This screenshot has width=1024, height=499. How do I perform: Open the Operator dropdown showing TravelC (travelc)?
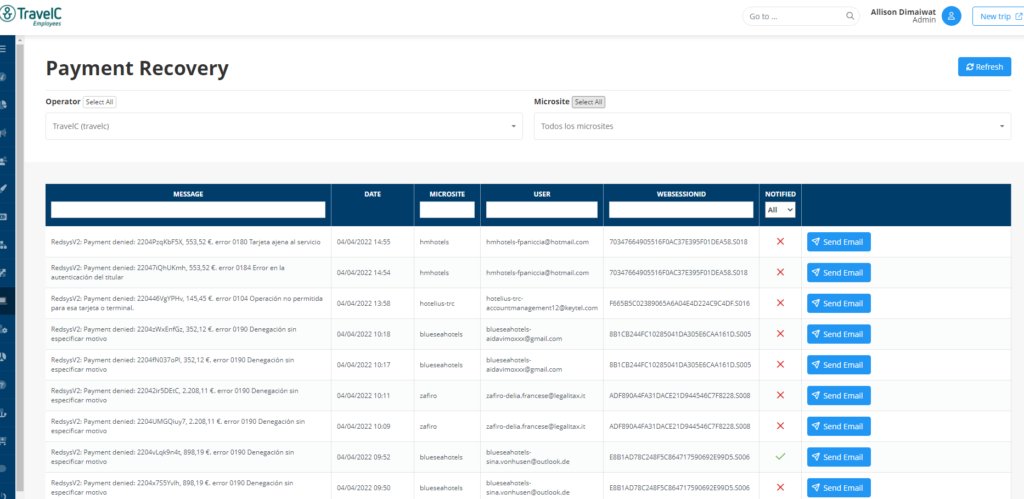(x=284, y=126)
